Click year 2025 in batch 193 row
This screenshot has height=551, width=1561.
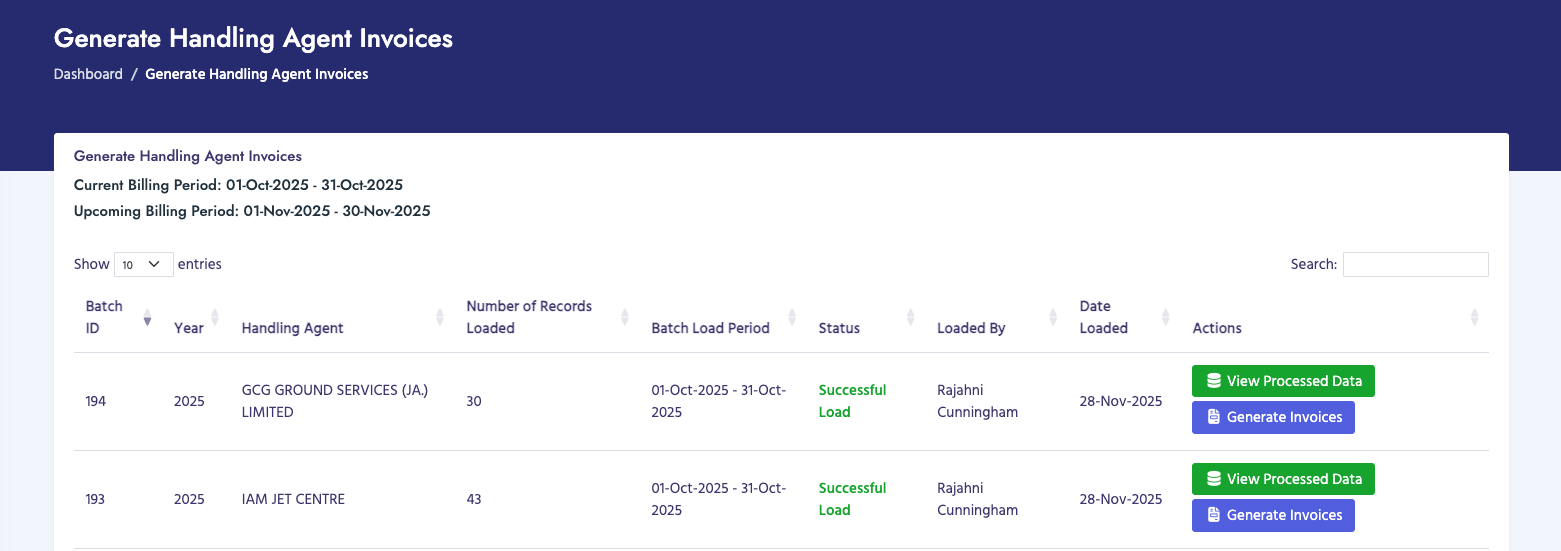(189, 499)
